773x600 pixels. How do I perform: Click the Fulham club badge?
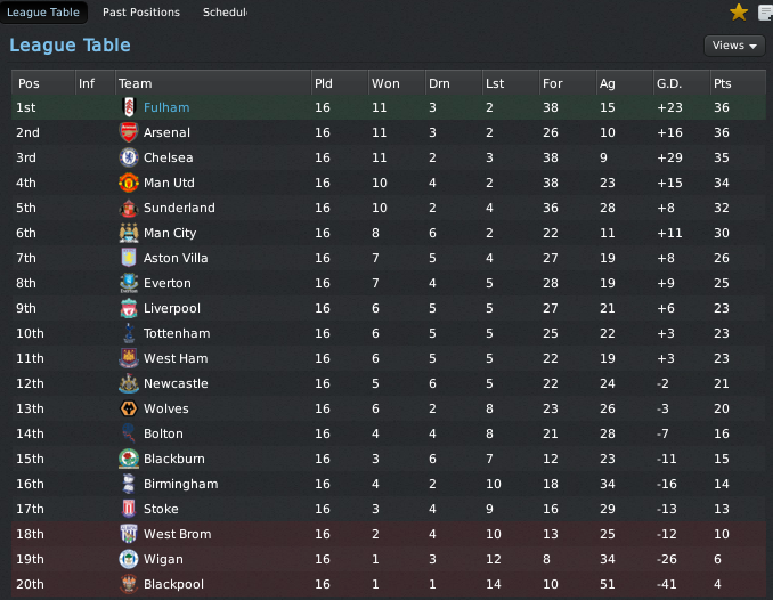click(127, 107)
